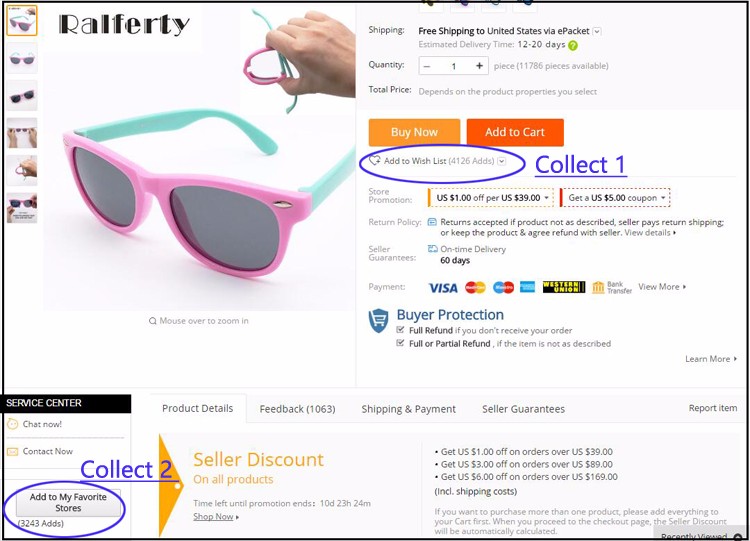Click the delivery time help question icon
The width and height of the screenshot is (750, 541).
pos(573,45)
